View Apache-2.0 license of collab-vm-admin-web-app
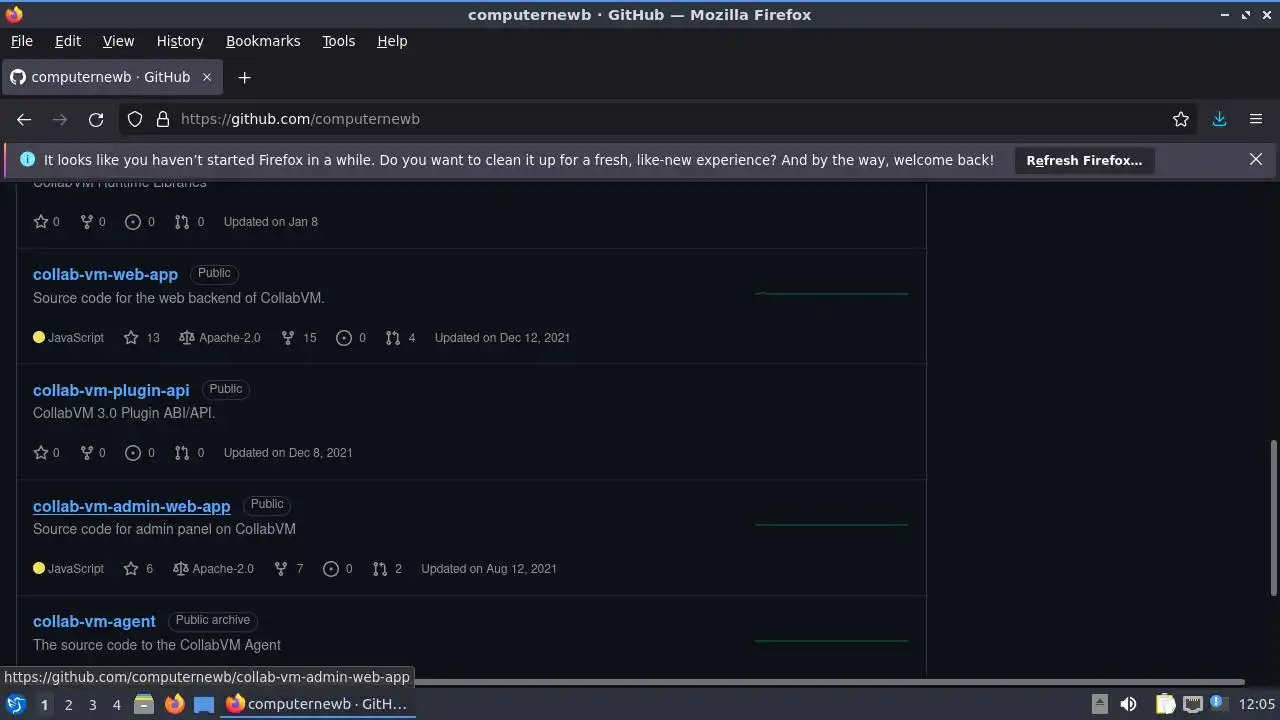Image resolution: width=1280 pixels, height=720 pixels. point(213,569)
